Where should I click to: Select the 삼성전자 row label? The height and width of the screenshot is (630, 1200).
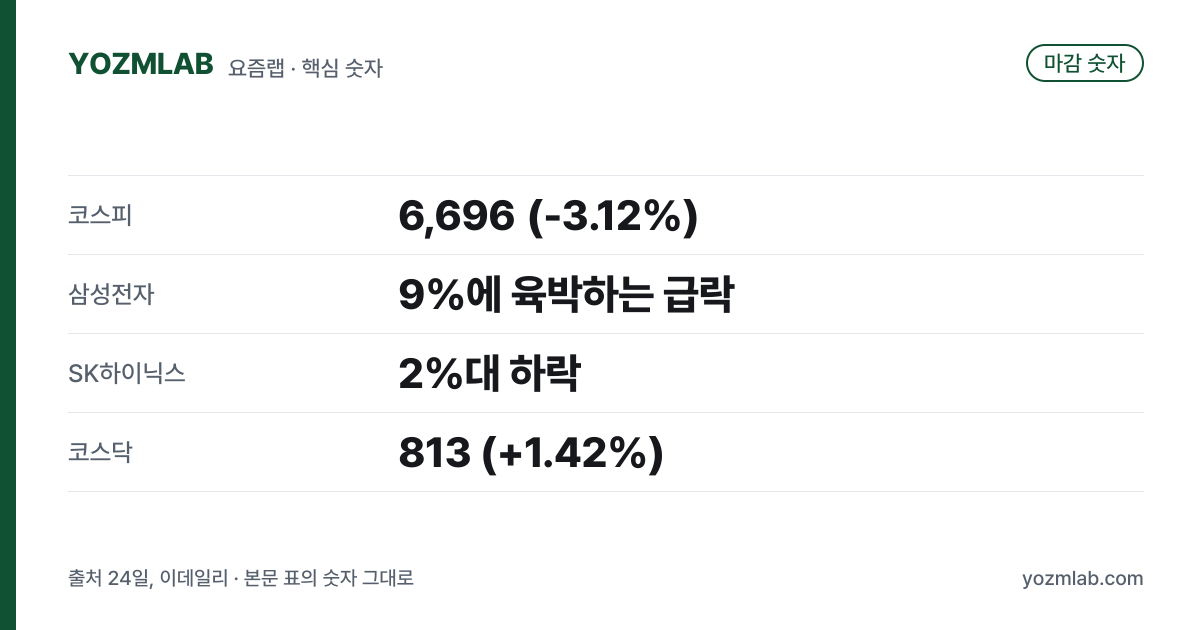click(x=111, y=294)
